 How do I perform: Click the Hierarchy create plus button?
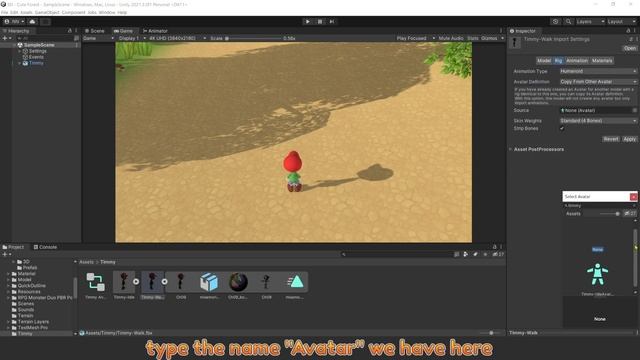[x=4, y=38]
